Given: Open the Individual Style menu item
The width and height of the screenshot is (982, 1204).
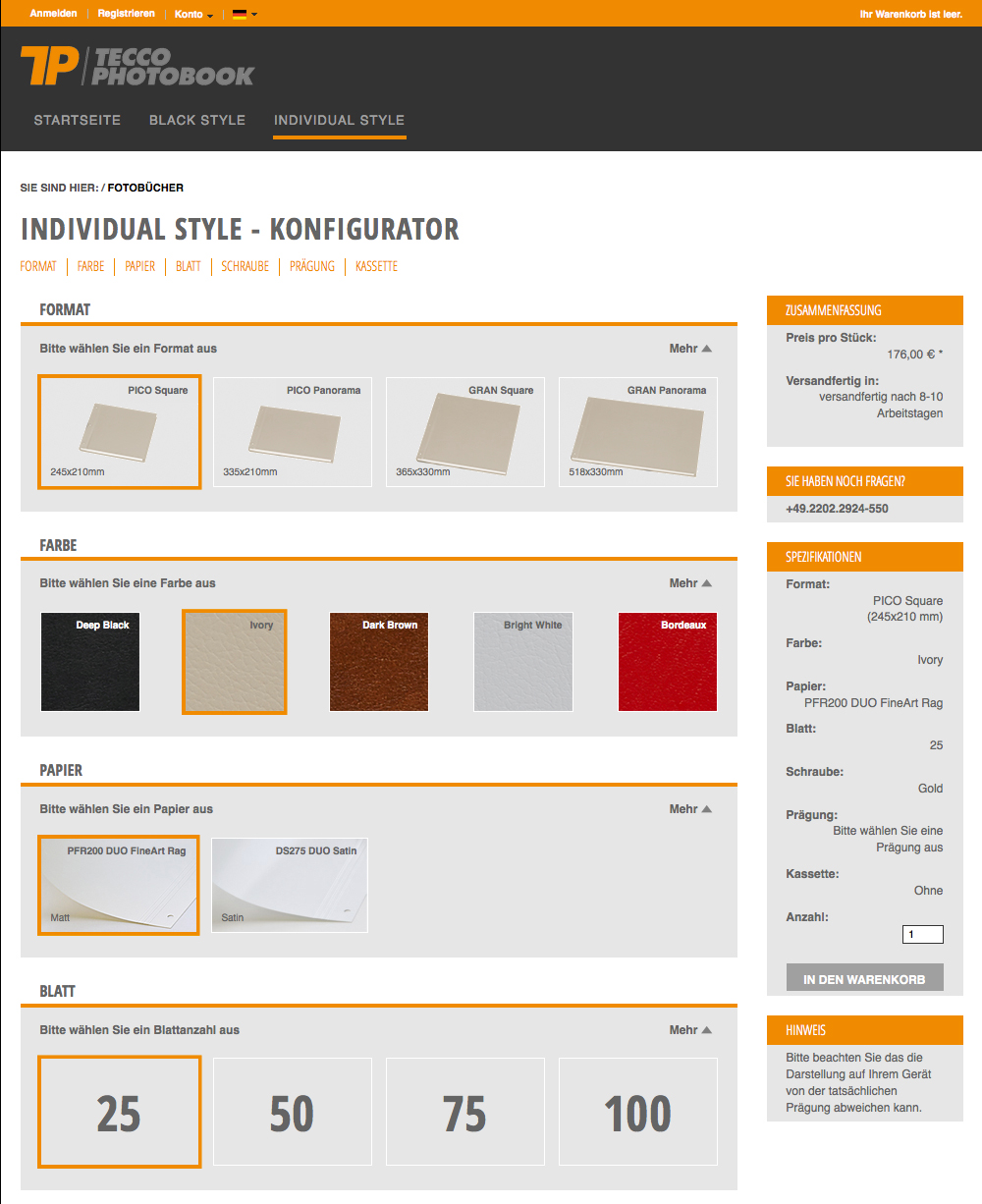Looking at the screenshot, I should click(x=340, y=120).
